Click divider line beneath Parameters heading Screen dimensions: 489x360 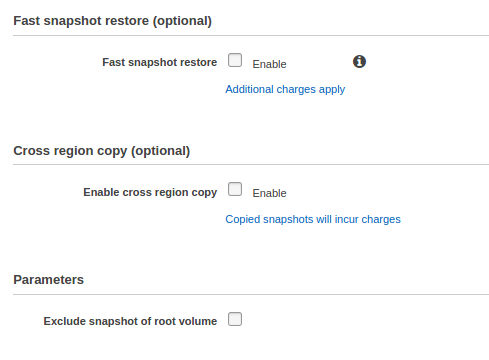point(251,294)
